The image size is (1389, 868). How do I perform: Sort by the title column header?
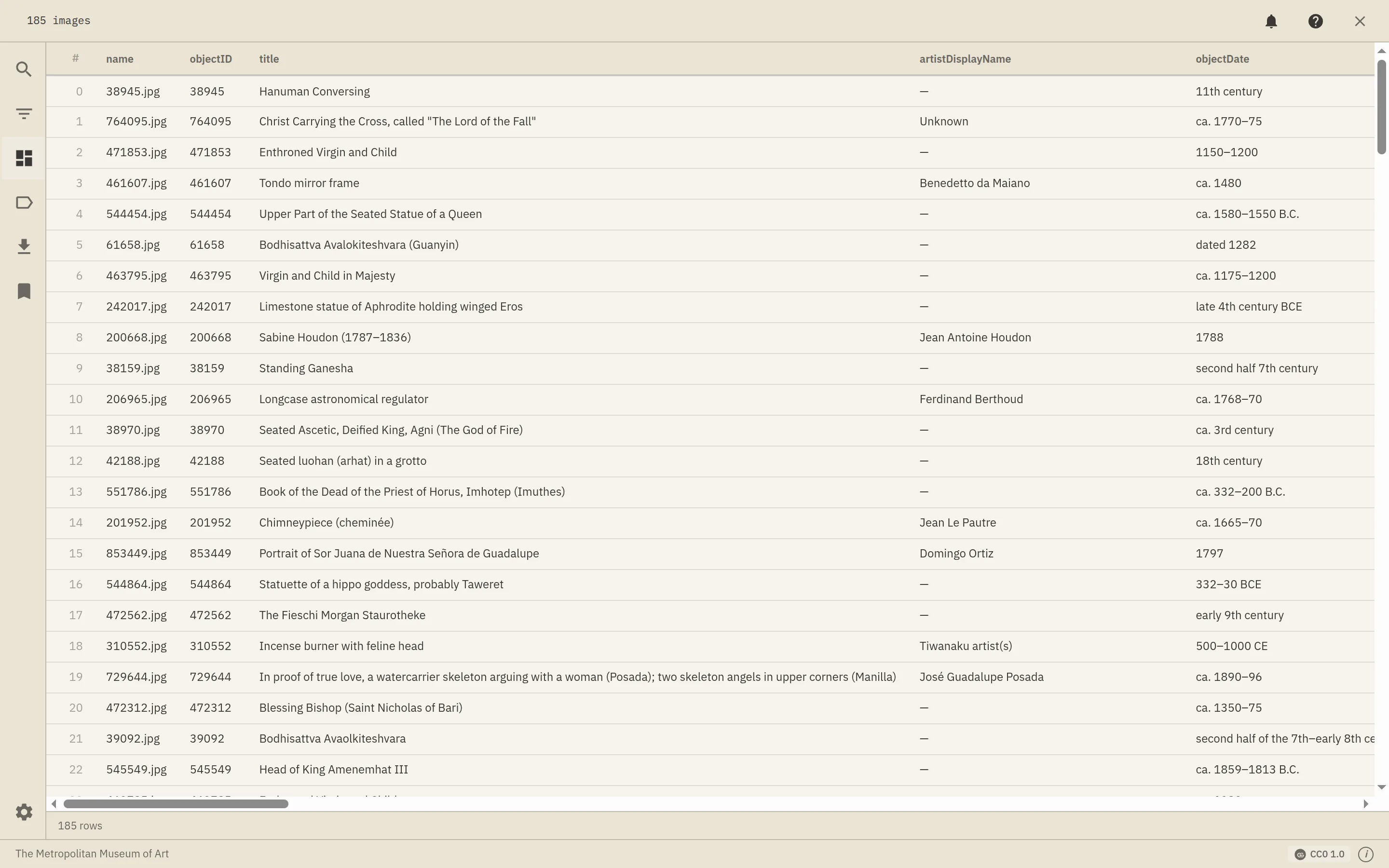pyautogui.click(x=269, y=59)
